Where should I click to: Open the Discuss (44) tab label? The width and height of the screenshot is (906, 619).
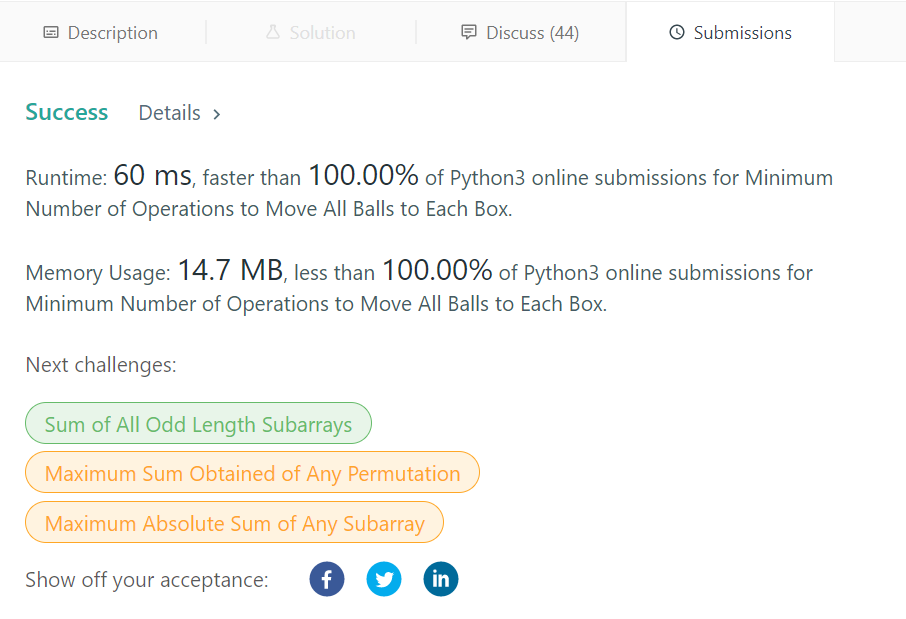pyautogui.click(x=532, y=33)
